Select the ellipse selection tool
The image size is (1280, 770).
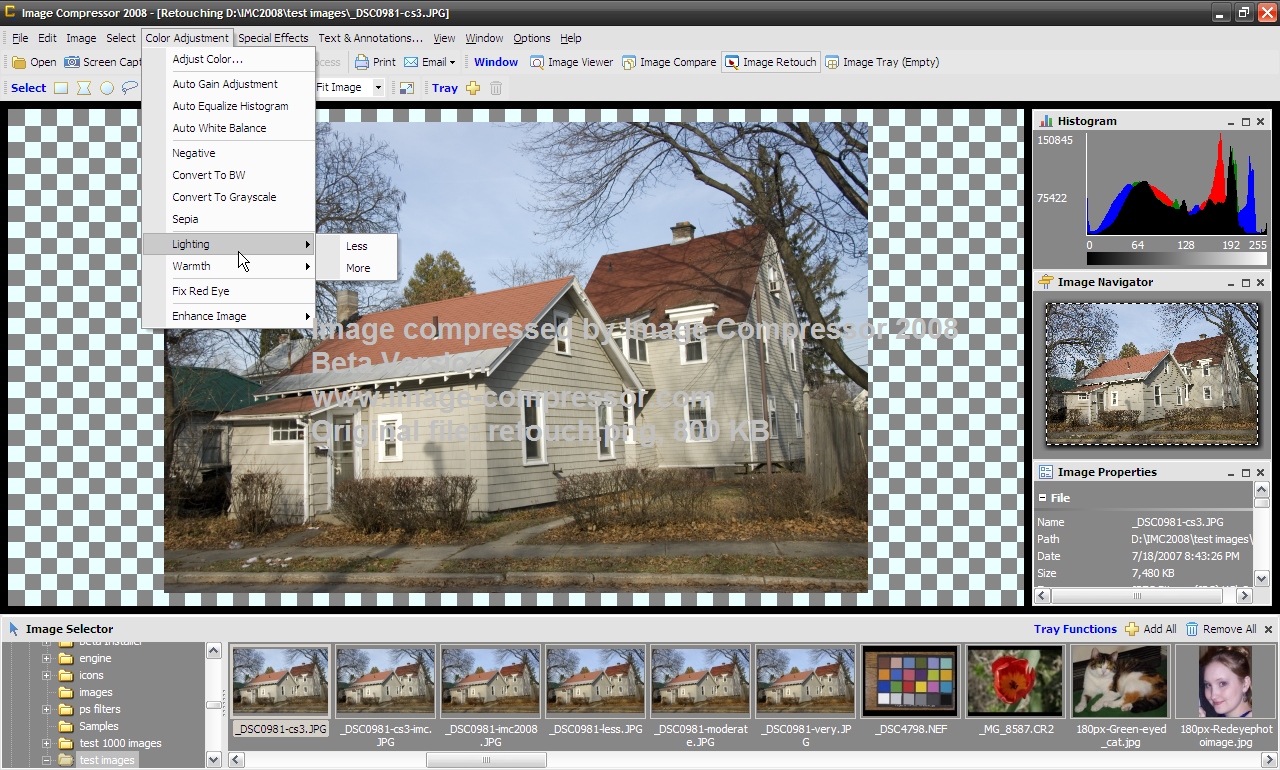(107, 88)
